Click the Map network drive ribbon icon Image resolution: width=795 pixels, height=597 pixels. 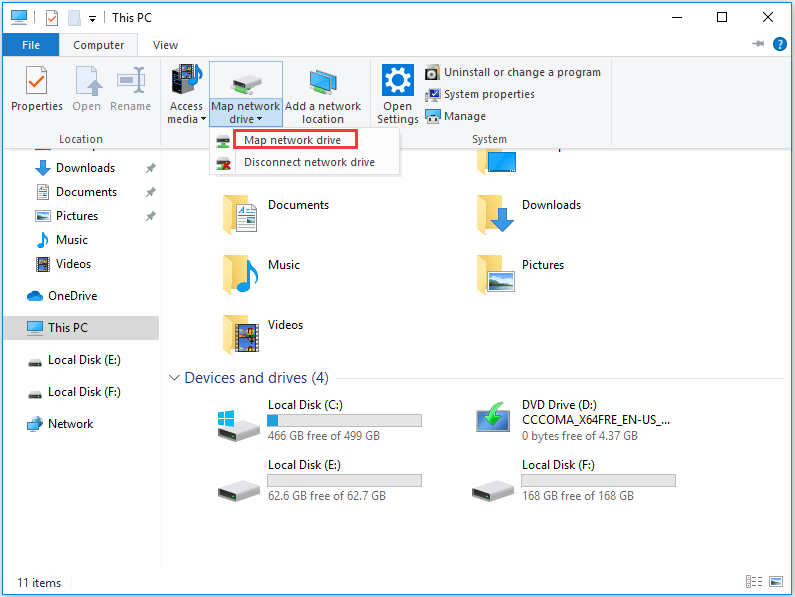click(246, 83)
